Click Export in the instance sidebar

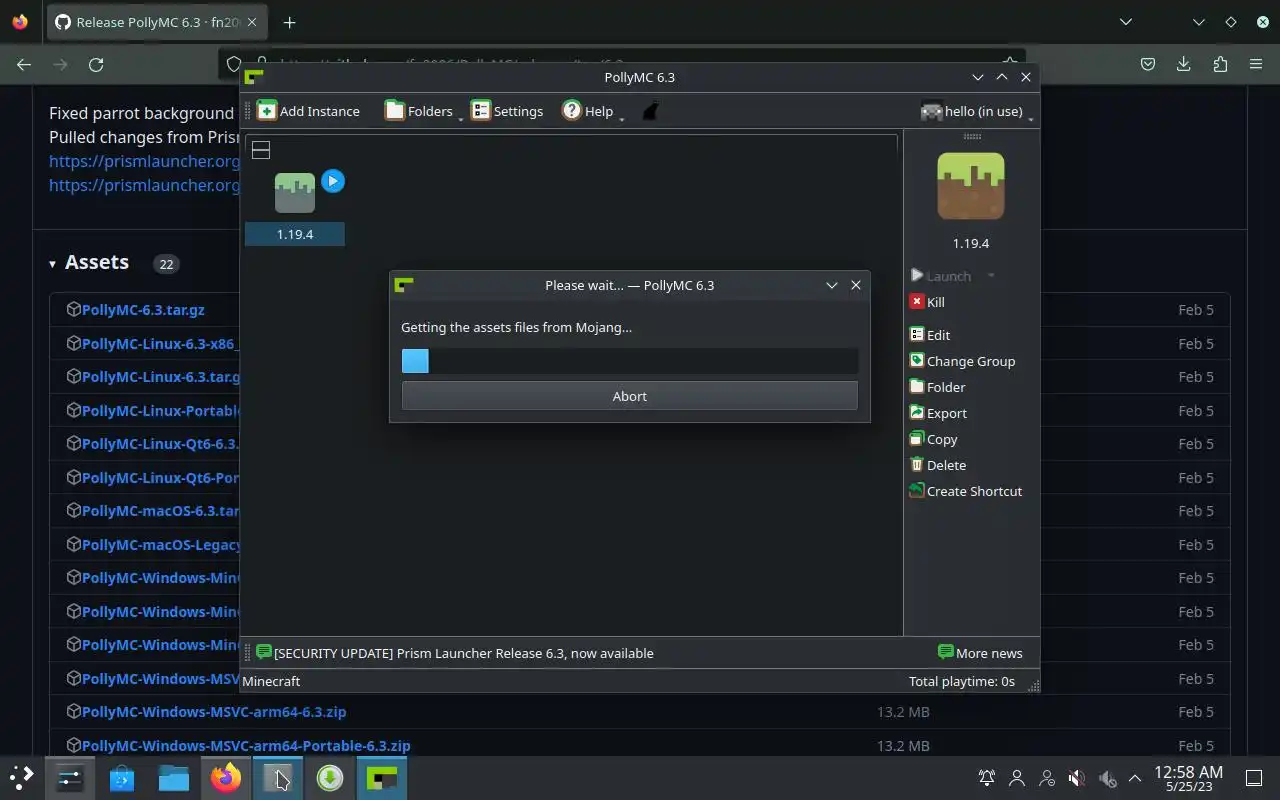(x=938, y=413)
